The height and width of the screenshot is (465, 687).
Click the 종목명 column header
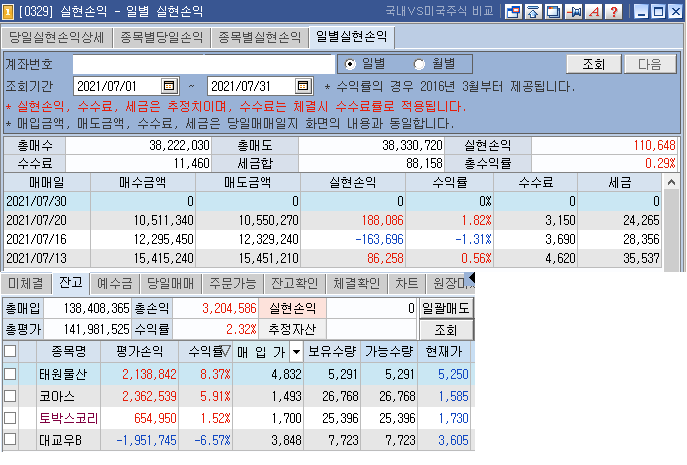pos(69,351)
